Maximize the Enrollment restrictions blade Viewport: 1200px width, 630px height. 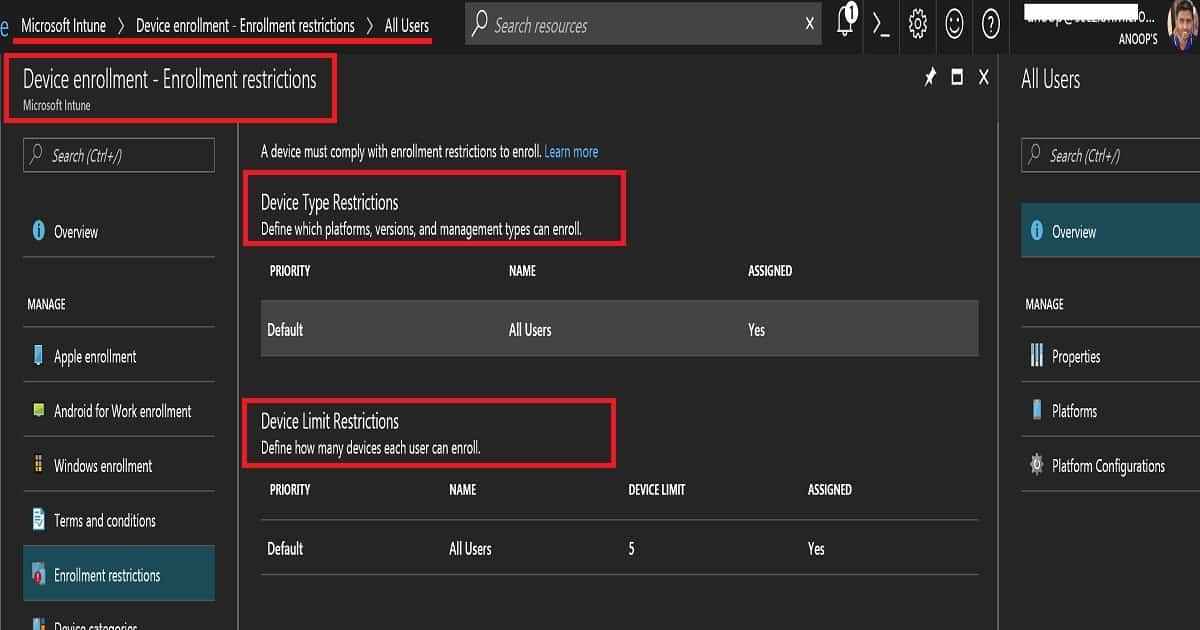click(x=957, y=77)
